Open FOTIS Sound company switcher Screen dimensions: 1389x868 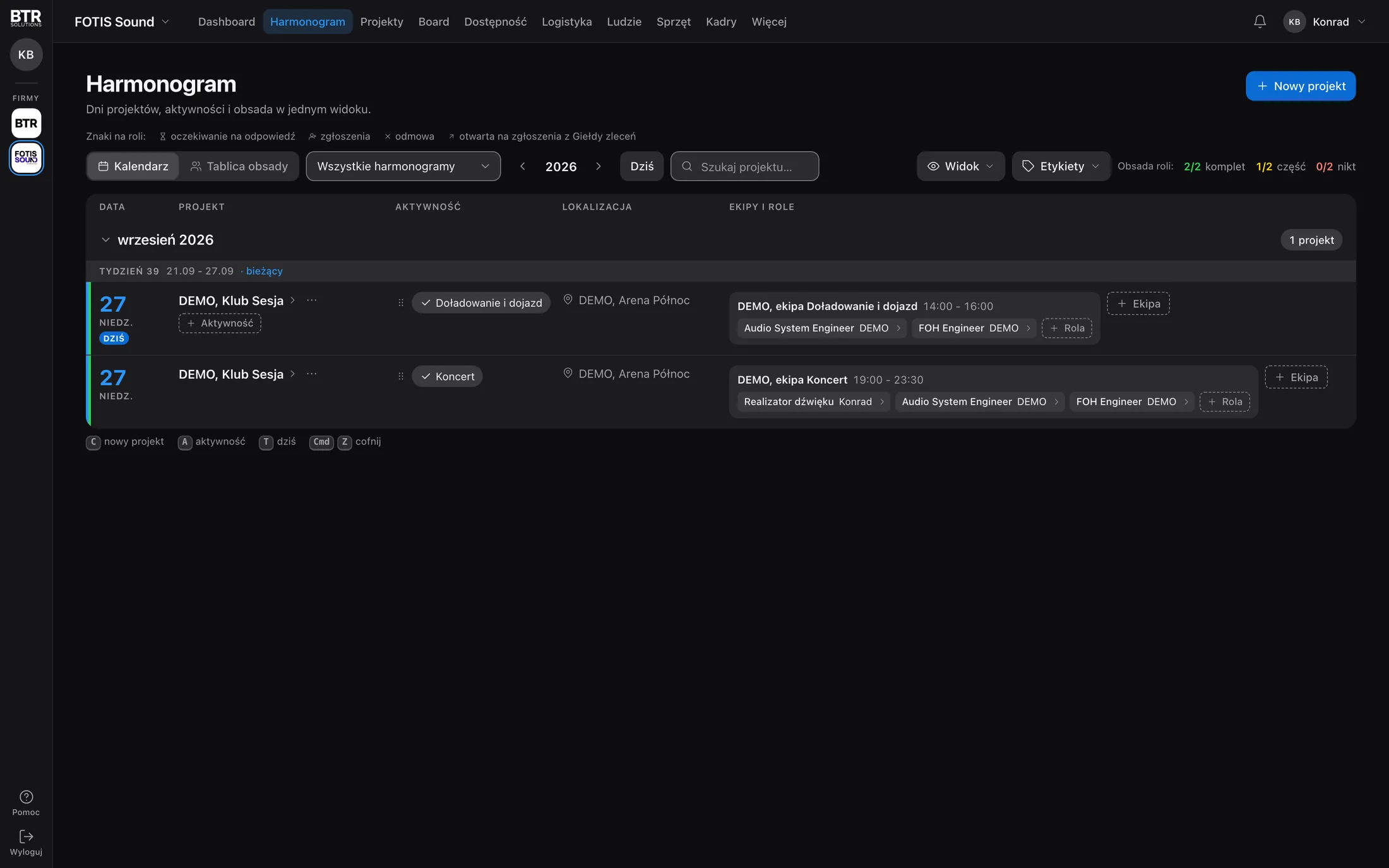coord(122,21)
